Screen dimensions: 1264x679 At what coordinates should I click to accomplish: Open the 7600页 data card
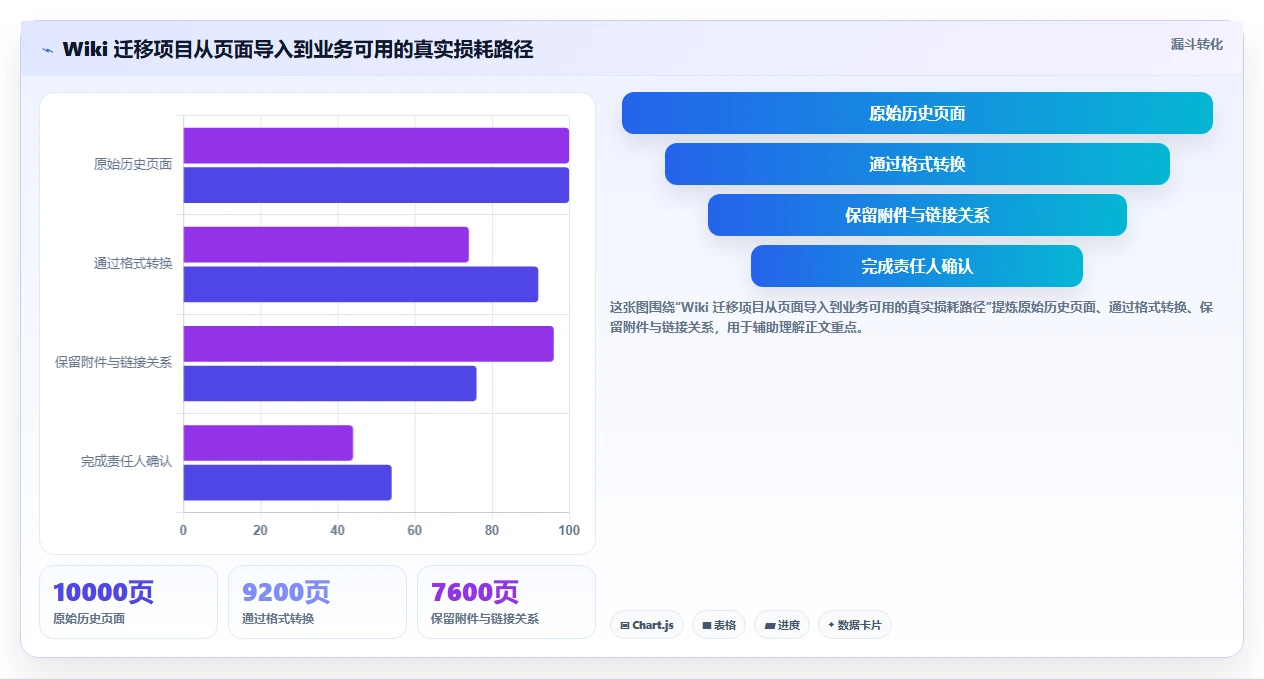pyautogui.click(x=506, y=602)
